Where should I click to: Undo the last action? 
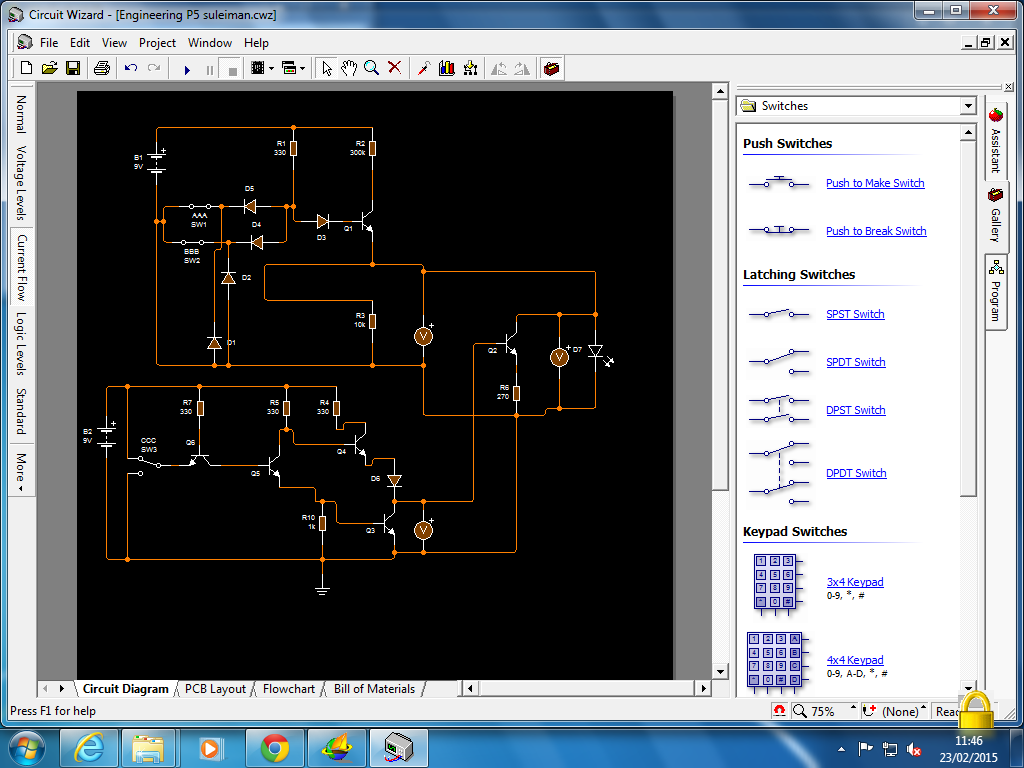pyautogui.click(x=131, y=68)
